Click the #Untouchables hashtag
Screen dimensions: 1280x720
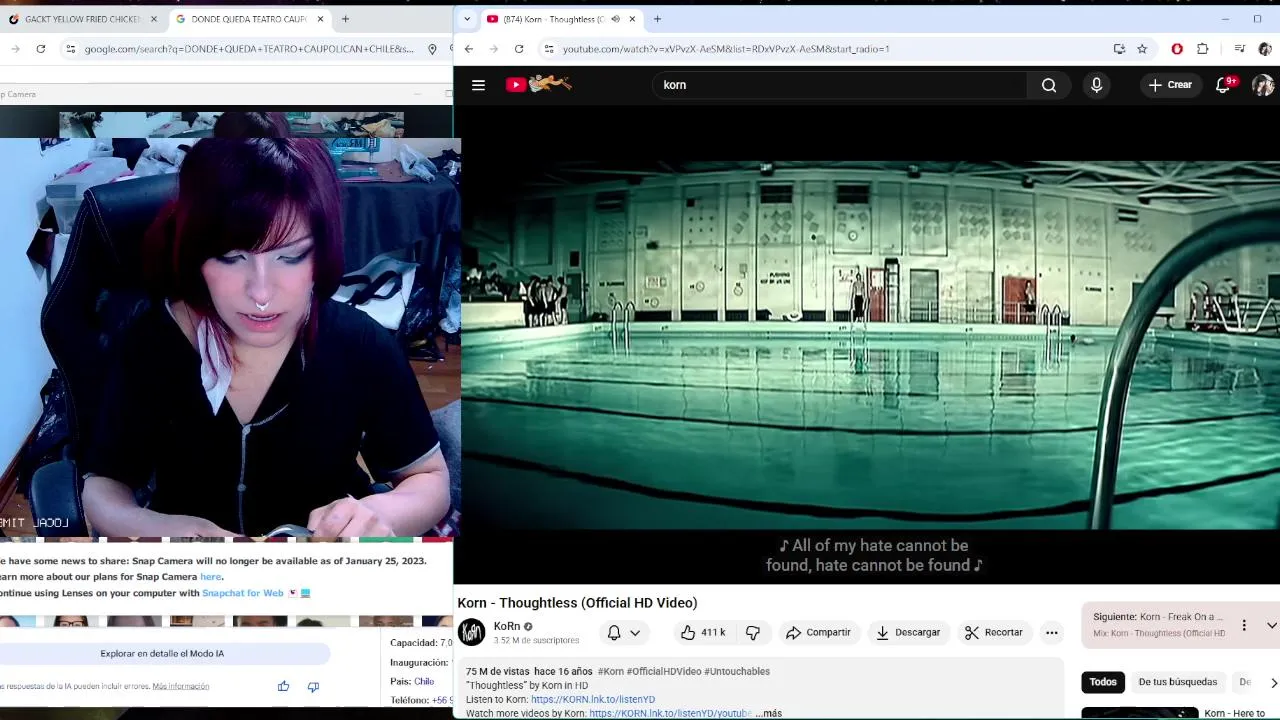click(x=737, y=671)
